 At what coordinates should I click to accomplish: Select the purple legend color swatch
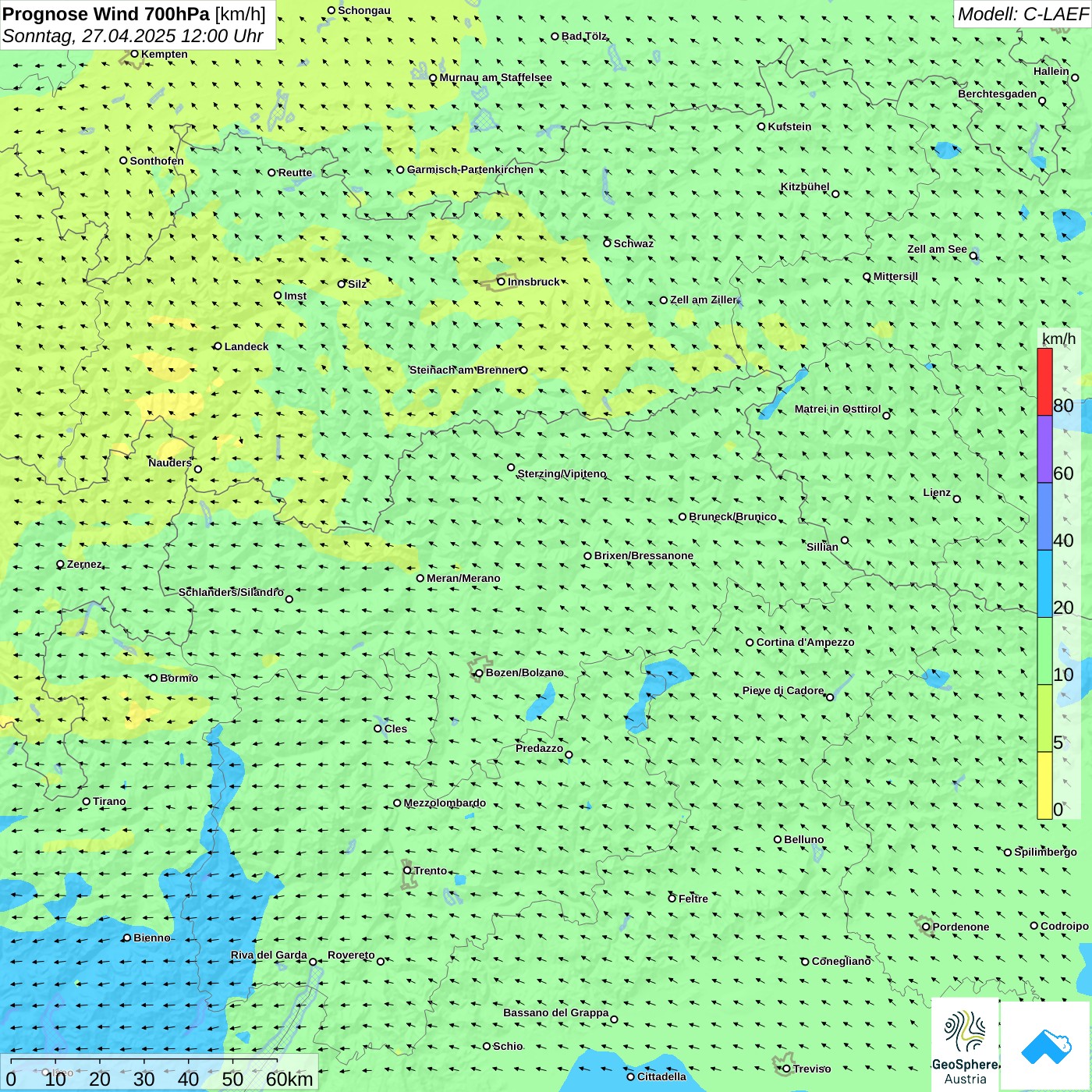[1044, 449]
